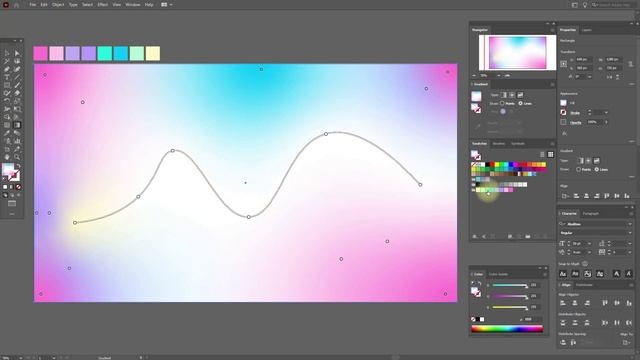This screenshot has width=640, height=360.
Task: Open the leading dropdown in Character panel
Action: point(629,243)
